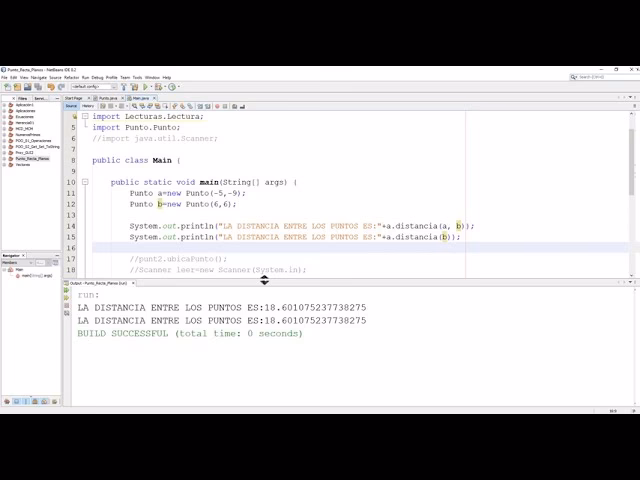Click the lightbulb hint icon beside import line
The height and width of the screenshot is (480, 640).
(x=74, y=116)
